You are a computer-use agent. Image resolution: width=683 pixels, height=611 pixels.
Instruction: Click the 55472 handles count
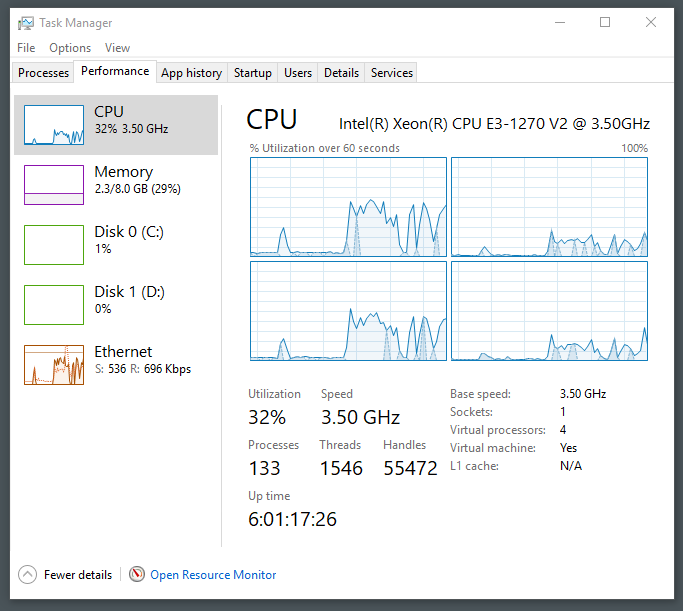(410, 469)
